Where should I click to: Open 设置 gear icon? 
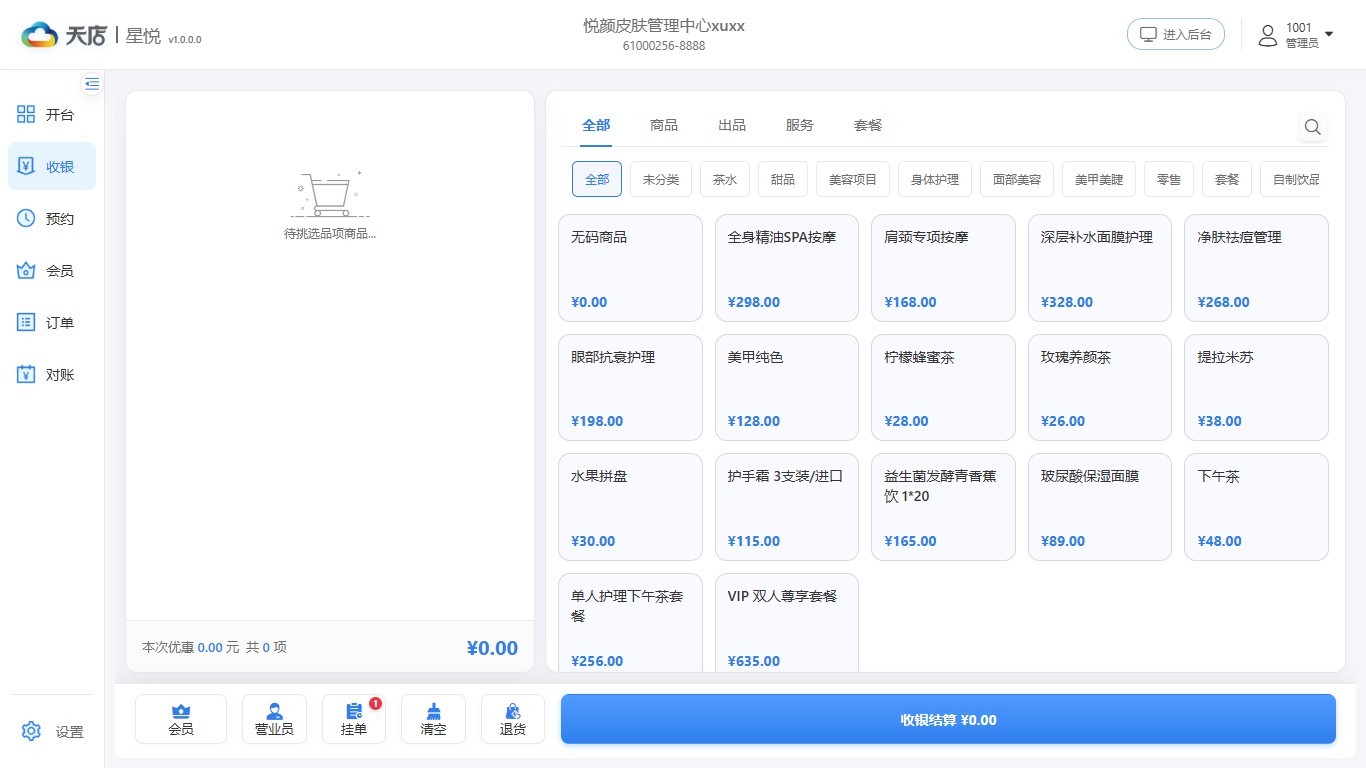31,731
